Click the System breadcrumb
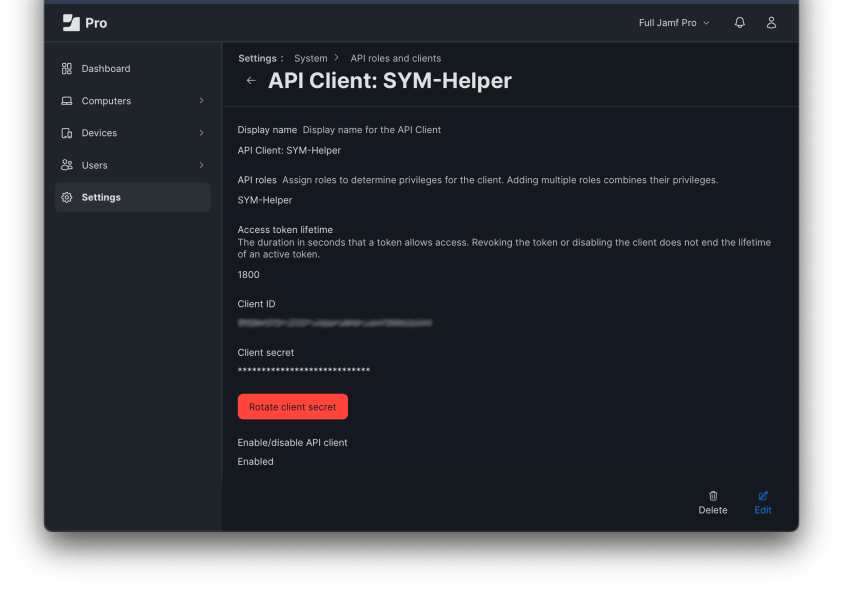The width and height of the screenshot is (843, 590). [x=311, y=58]
